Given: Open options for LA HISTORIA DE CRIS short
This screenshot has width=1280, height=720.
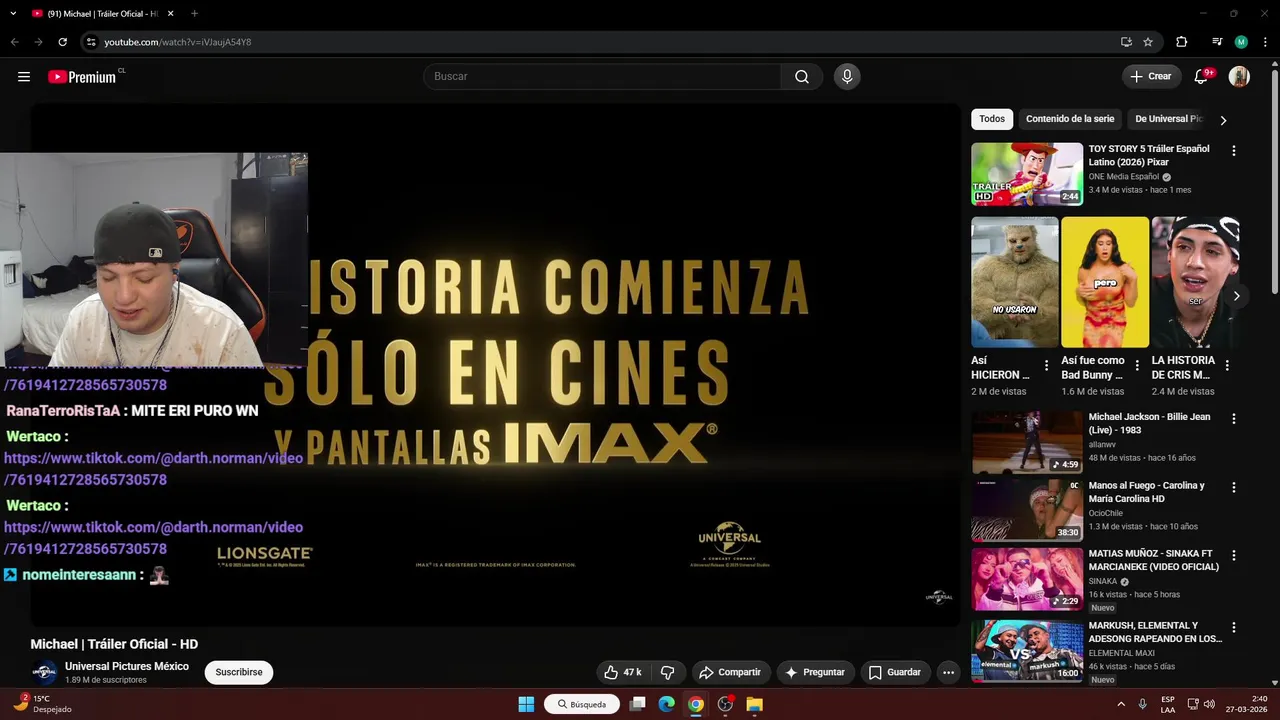Looking at the screenshot, I should (1227, 366).
